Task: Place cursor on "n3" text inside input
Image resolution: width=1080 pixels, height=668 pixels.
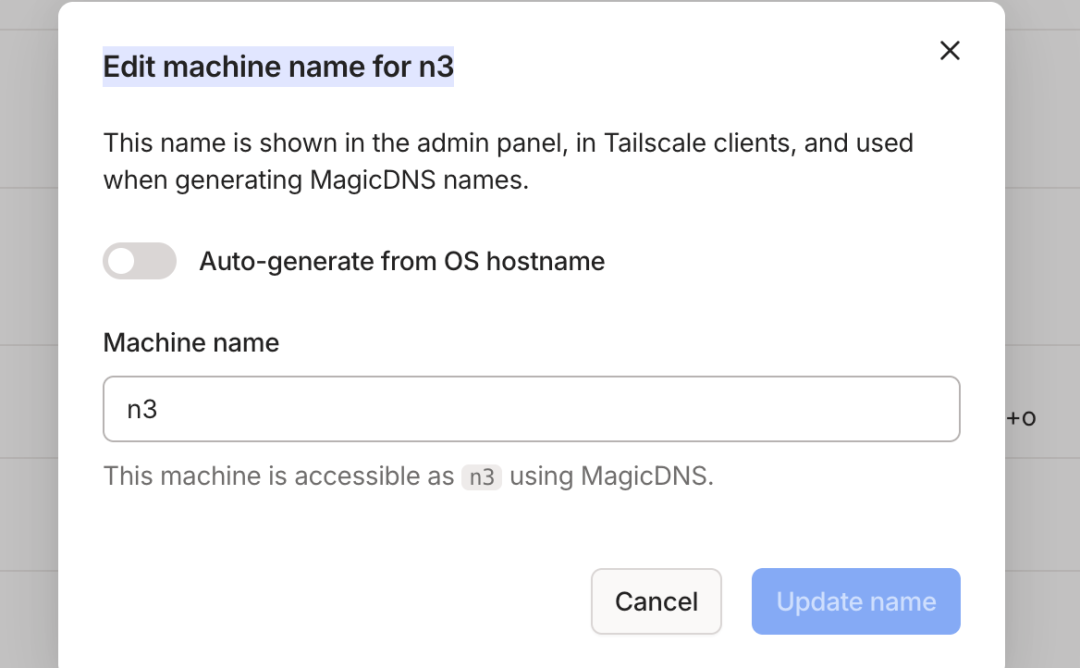Action: pos(142,409)
